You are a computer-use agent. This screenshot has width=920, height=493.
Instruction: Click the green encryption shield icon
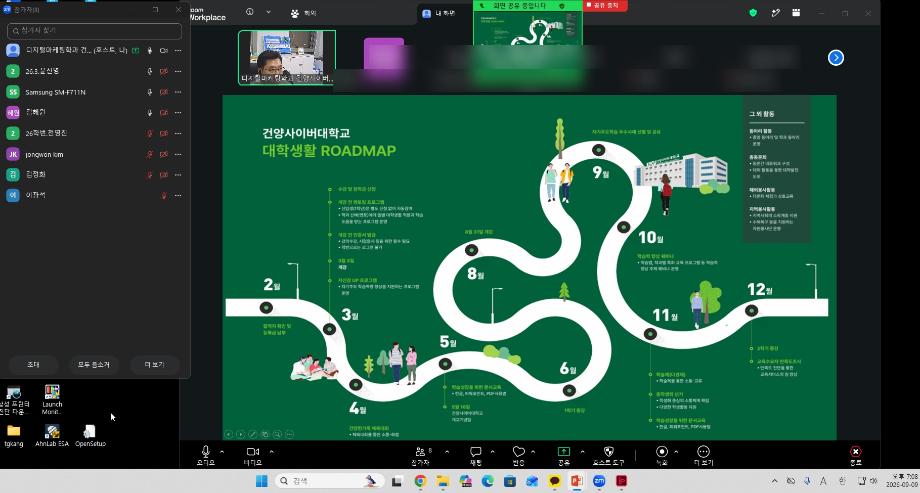(753, 12)
